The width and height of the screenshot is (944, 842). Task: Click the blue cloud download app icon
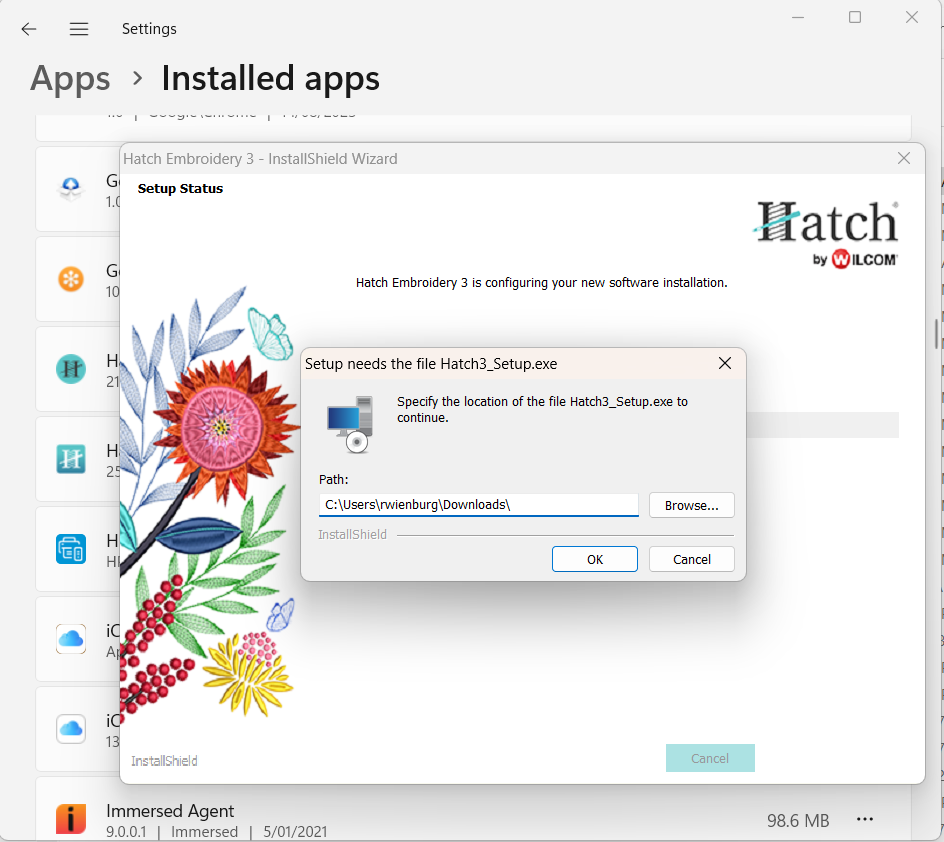[71, 189]
